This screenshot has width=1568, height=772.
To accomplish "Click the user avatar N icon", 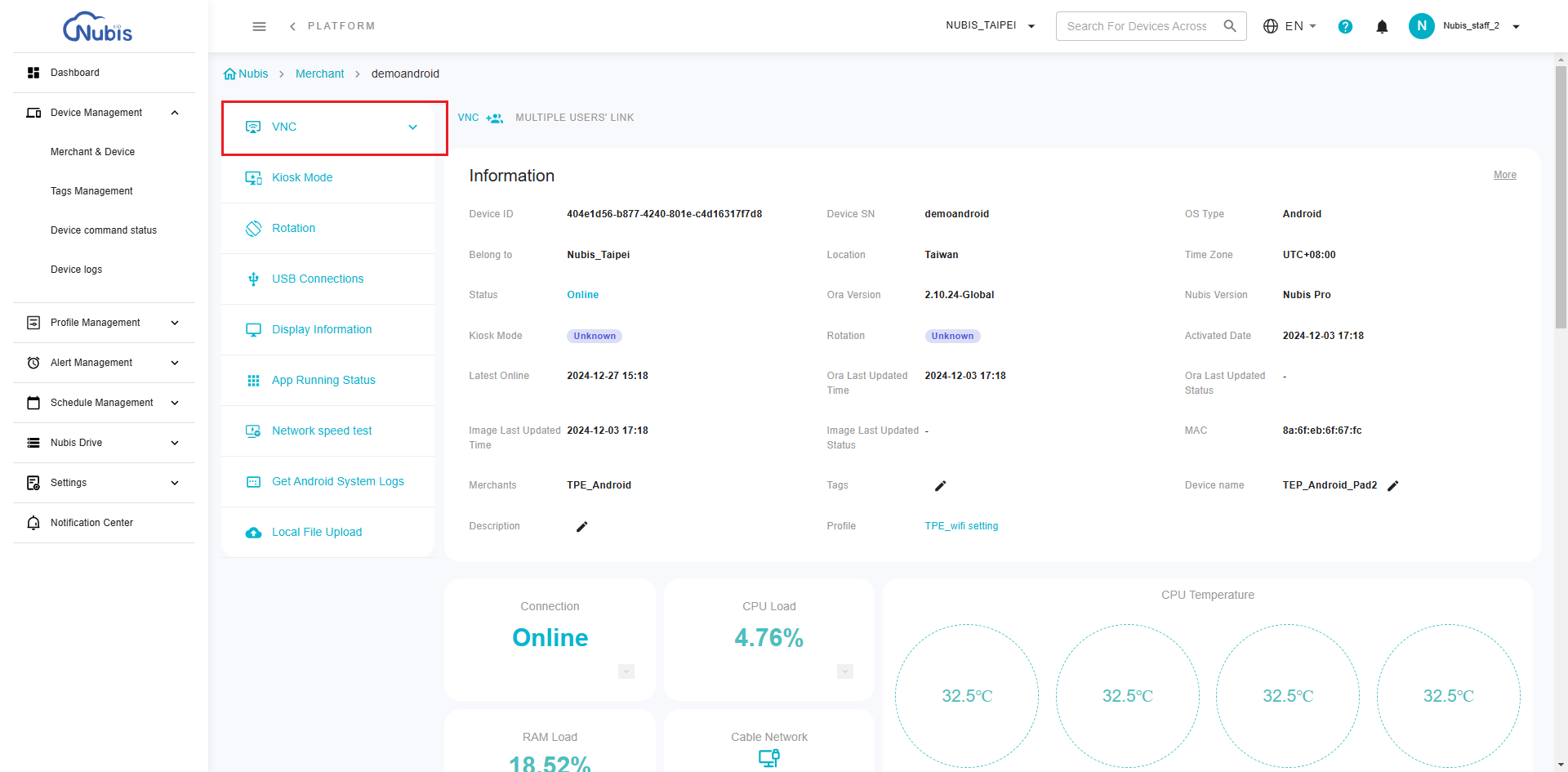I will pyautogui.click(x=1421, y=26).
